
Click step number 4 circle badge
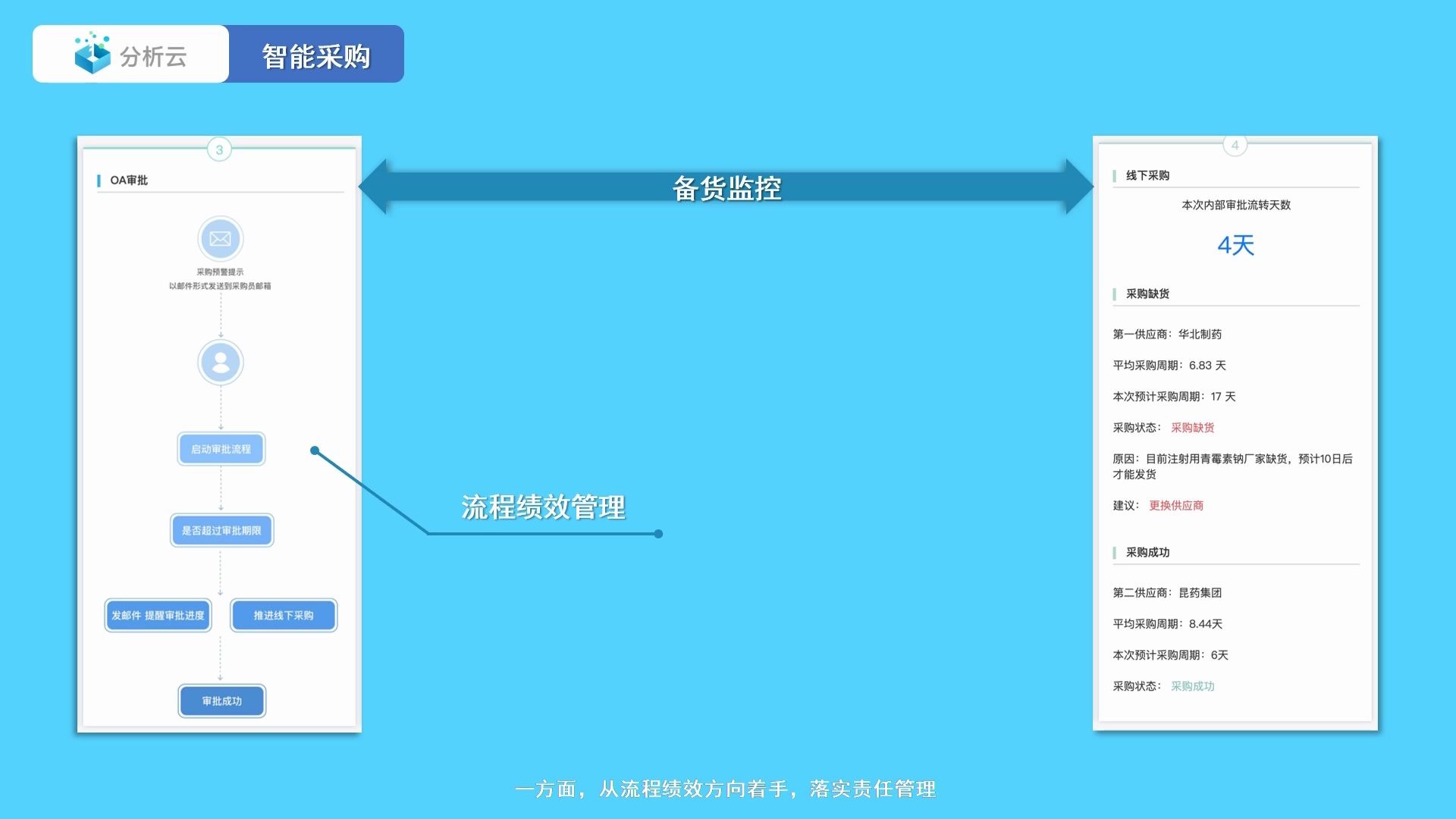pos(1235,145)
